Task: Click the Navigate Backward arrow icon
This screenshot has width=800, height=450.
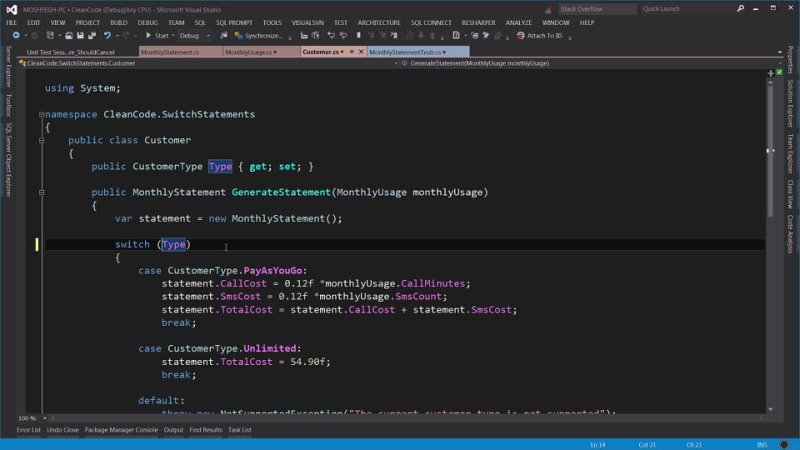Action: coord(16,36)
